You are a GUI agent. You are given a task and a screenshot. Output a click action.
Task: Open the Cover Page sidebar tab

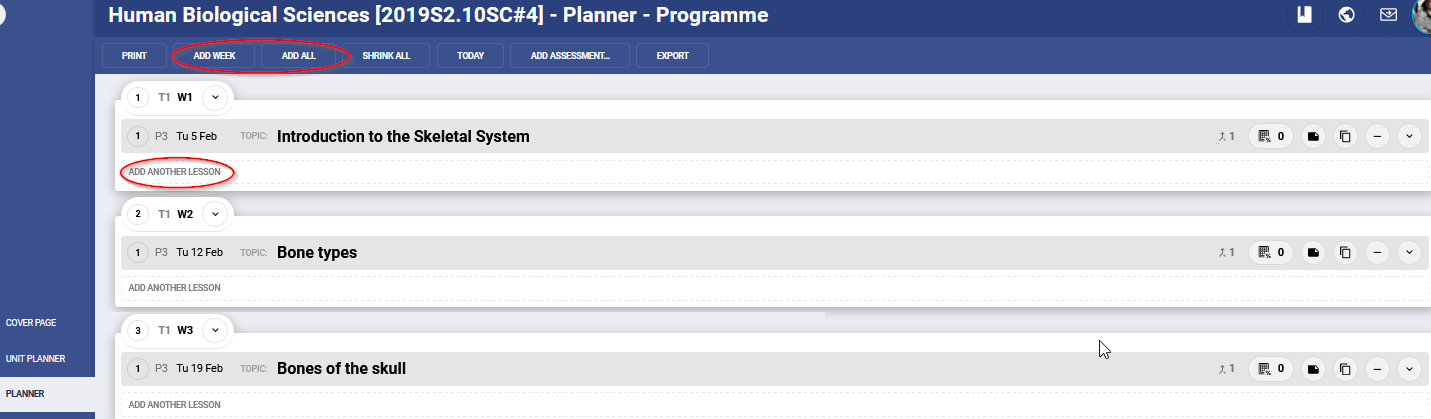pyautogui.click(x=31, y=323)
